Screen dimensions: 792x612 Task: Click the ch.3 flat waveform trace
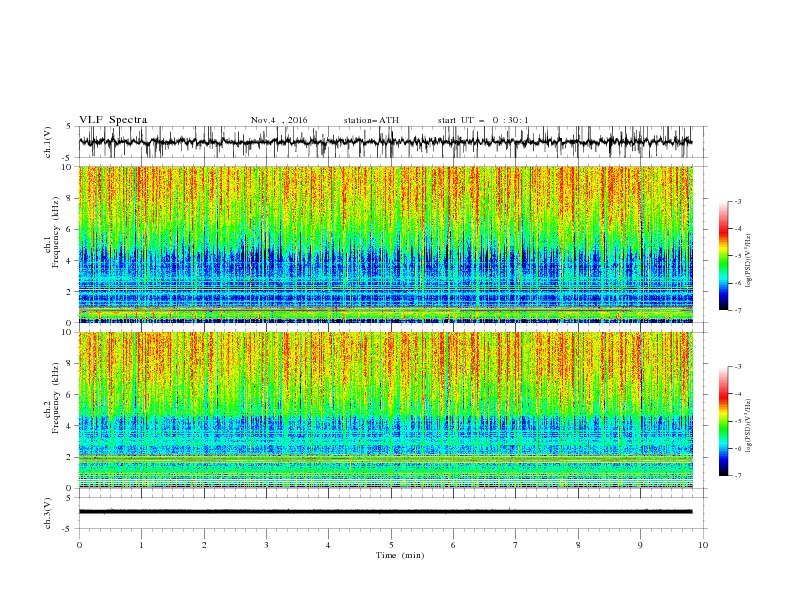pyautogui.click(x=385, y=512)
